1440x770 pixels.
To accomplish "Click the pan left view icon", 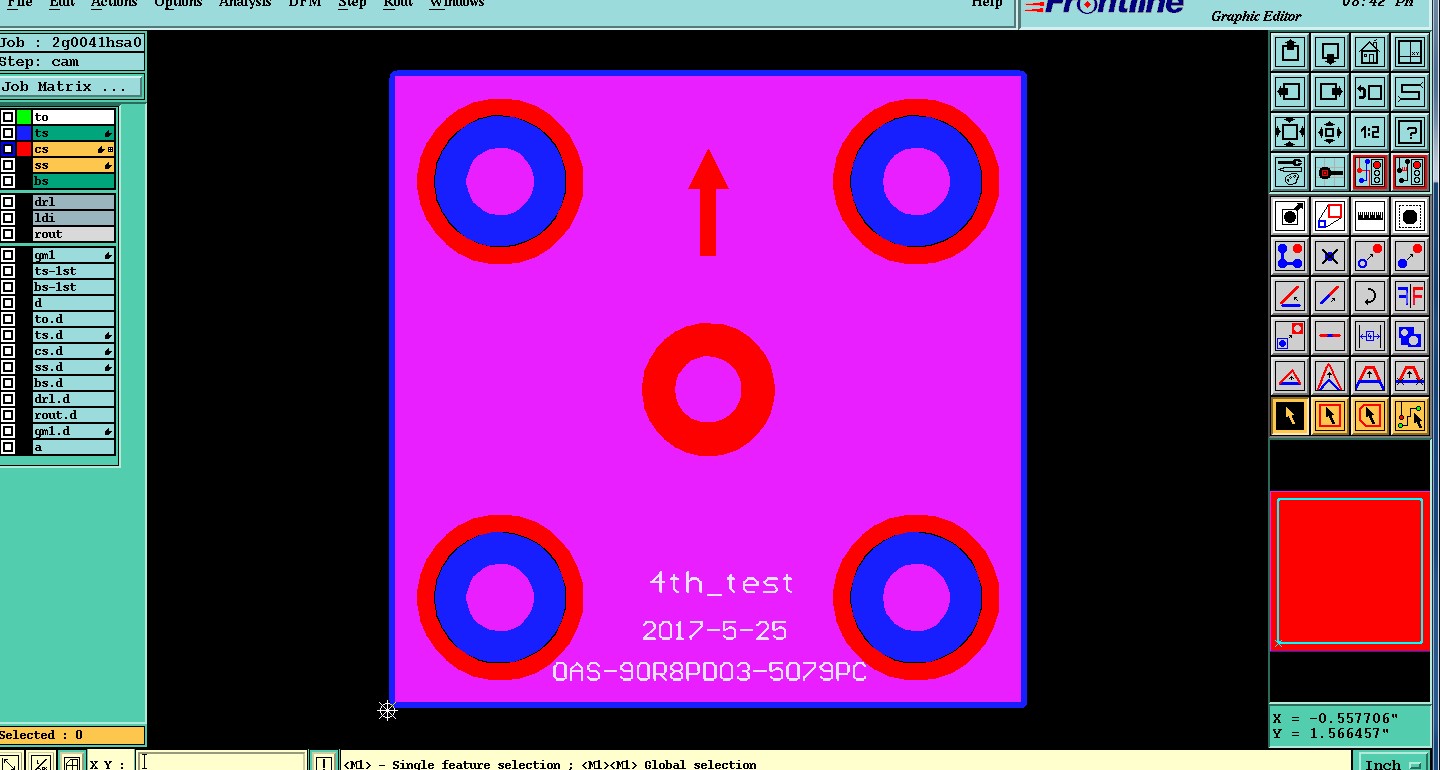I will 1290,92.
